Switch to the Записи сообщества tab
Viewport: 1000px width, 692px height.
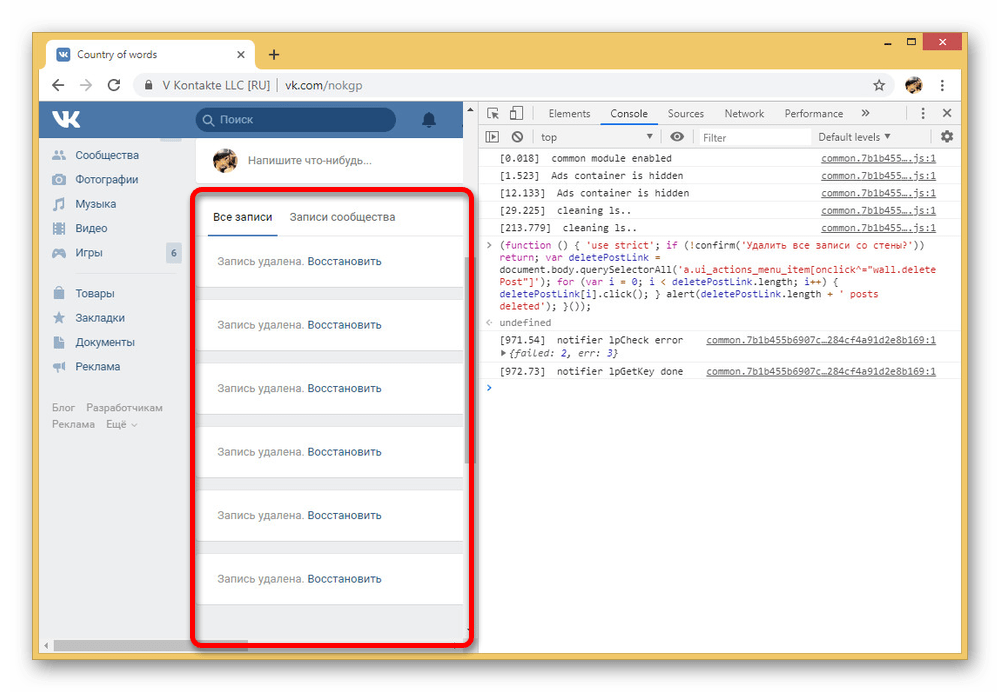(342, 217)
